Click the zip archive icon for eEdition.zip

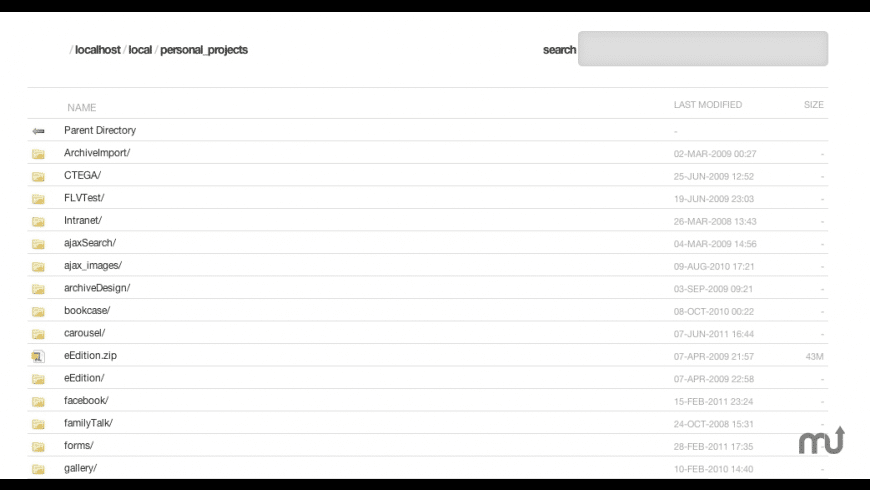(x=38, y=356)
